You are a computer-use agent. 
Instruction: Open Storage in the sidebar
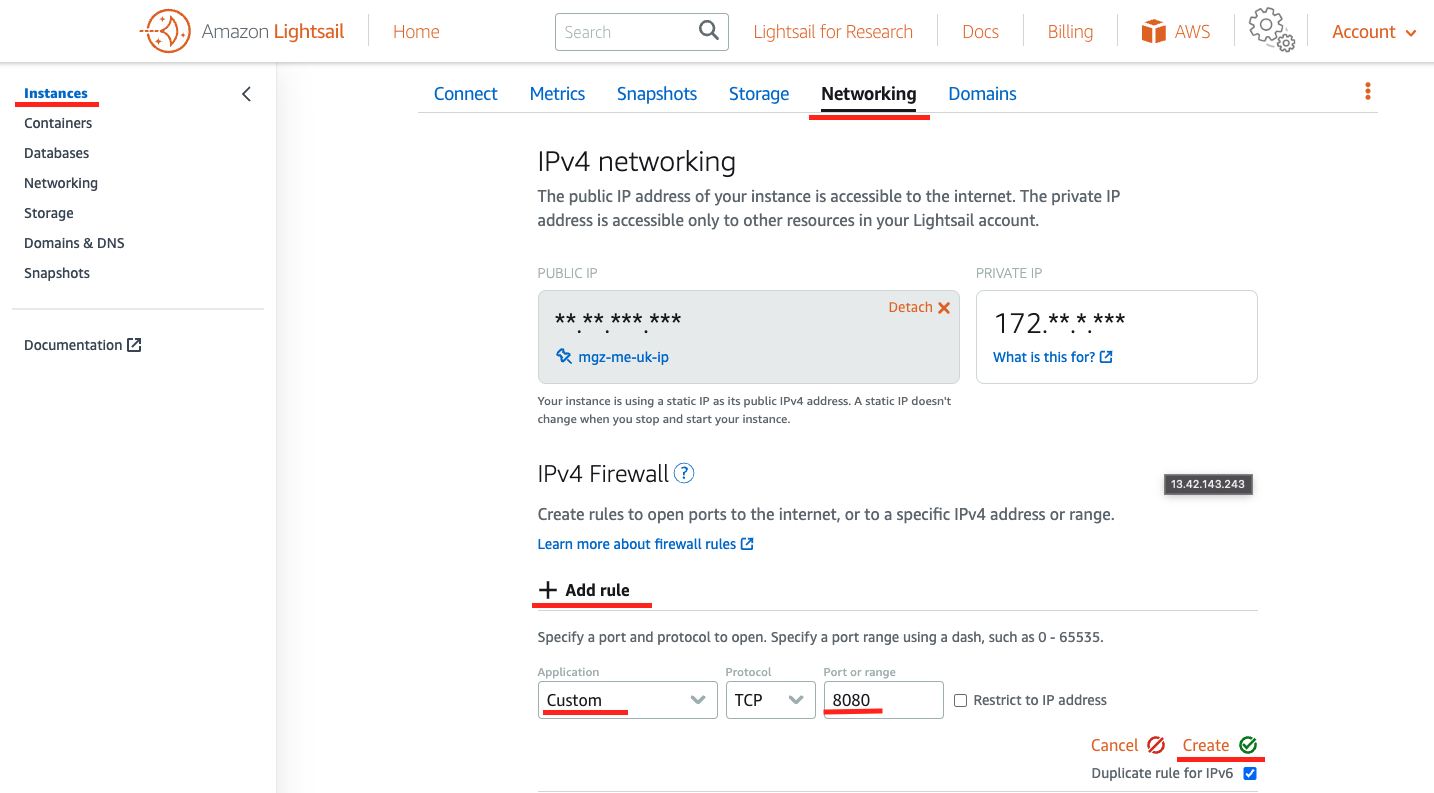click(x=49, y=213)
